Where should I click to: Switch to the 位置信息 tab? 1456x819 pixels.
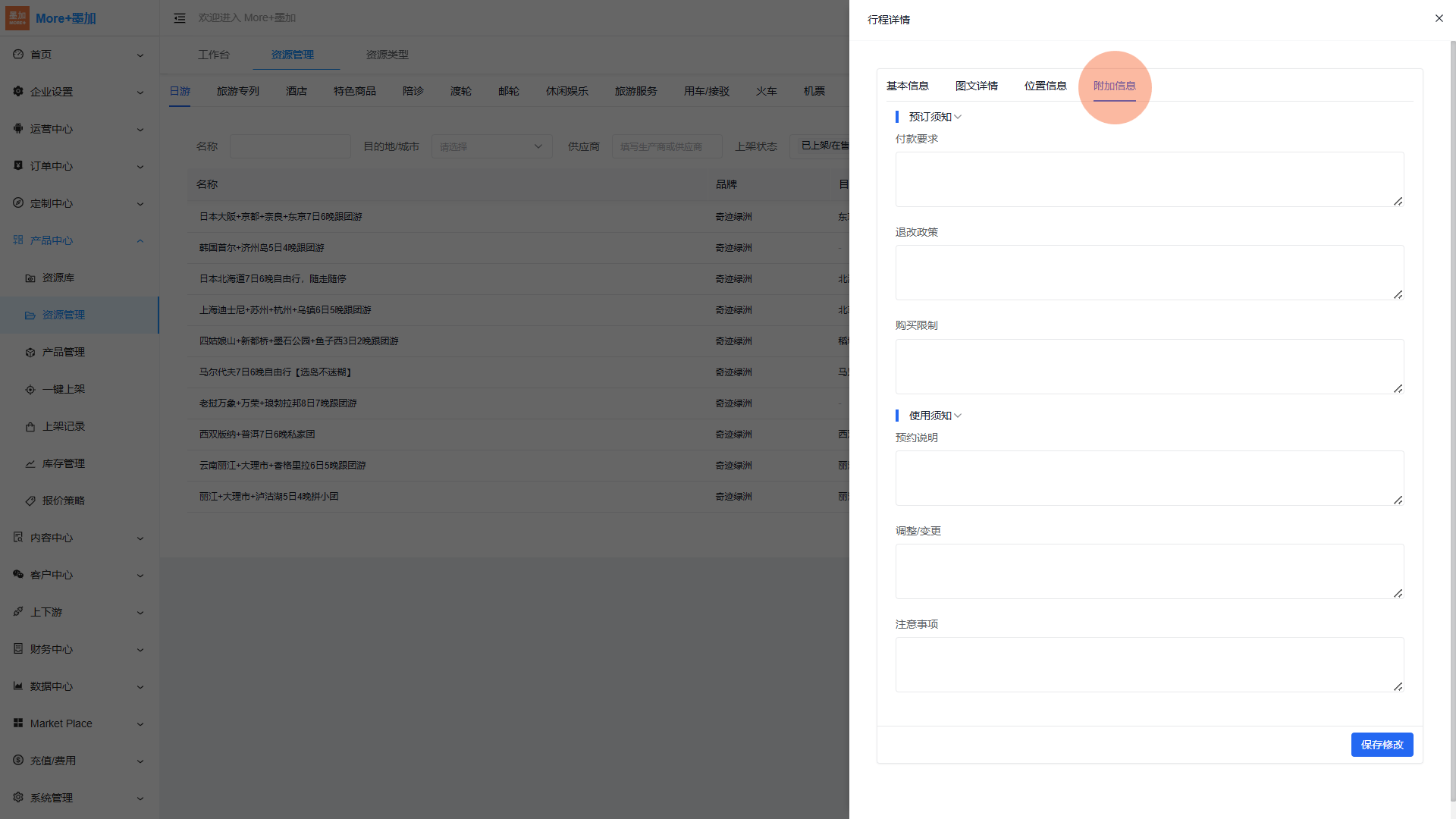1045,86
